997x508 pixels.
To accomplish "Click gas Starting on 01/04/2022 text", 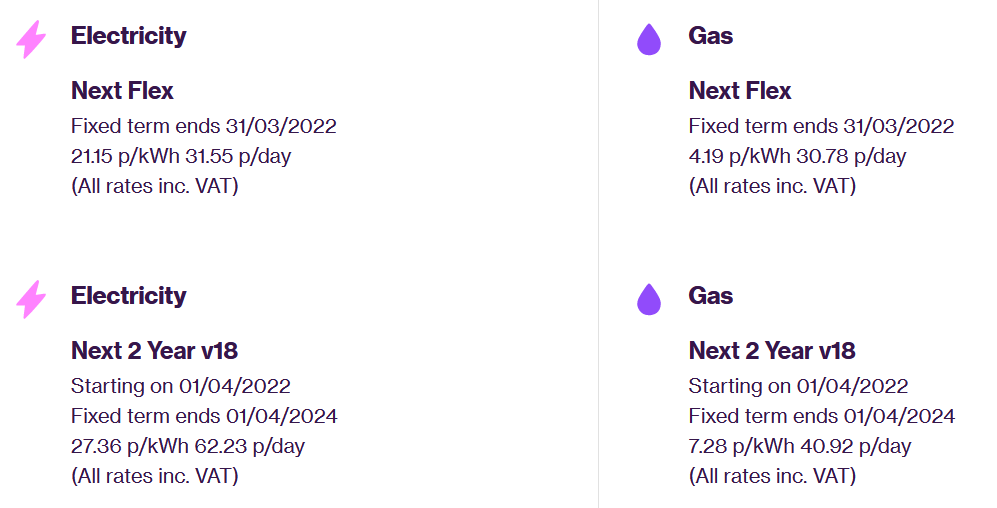I will click(798, 386).
